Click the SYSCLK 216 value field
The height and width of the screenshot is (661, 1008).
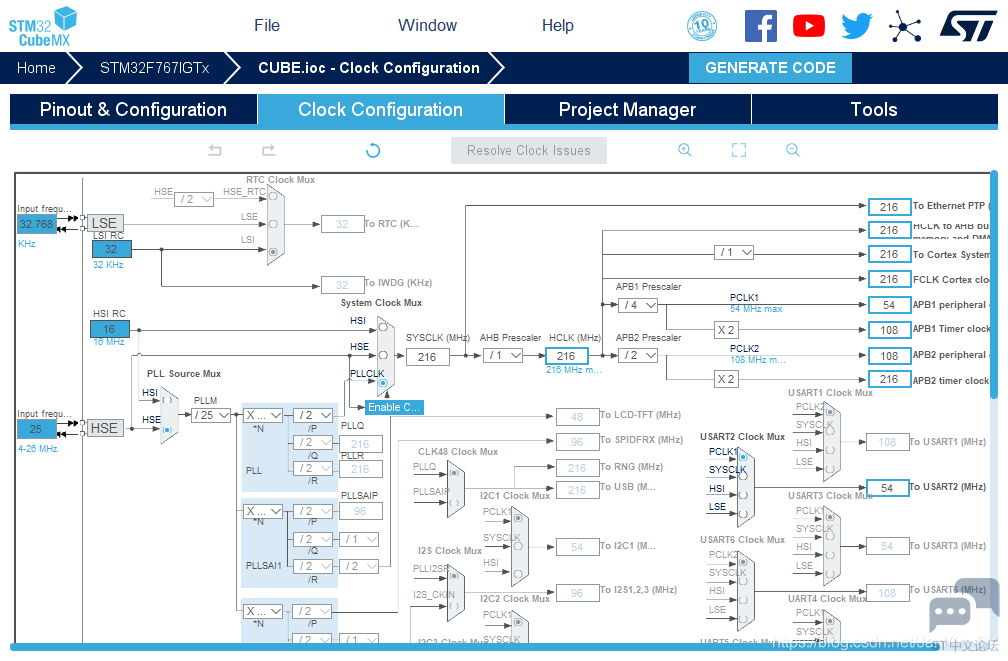coord(428,357)
